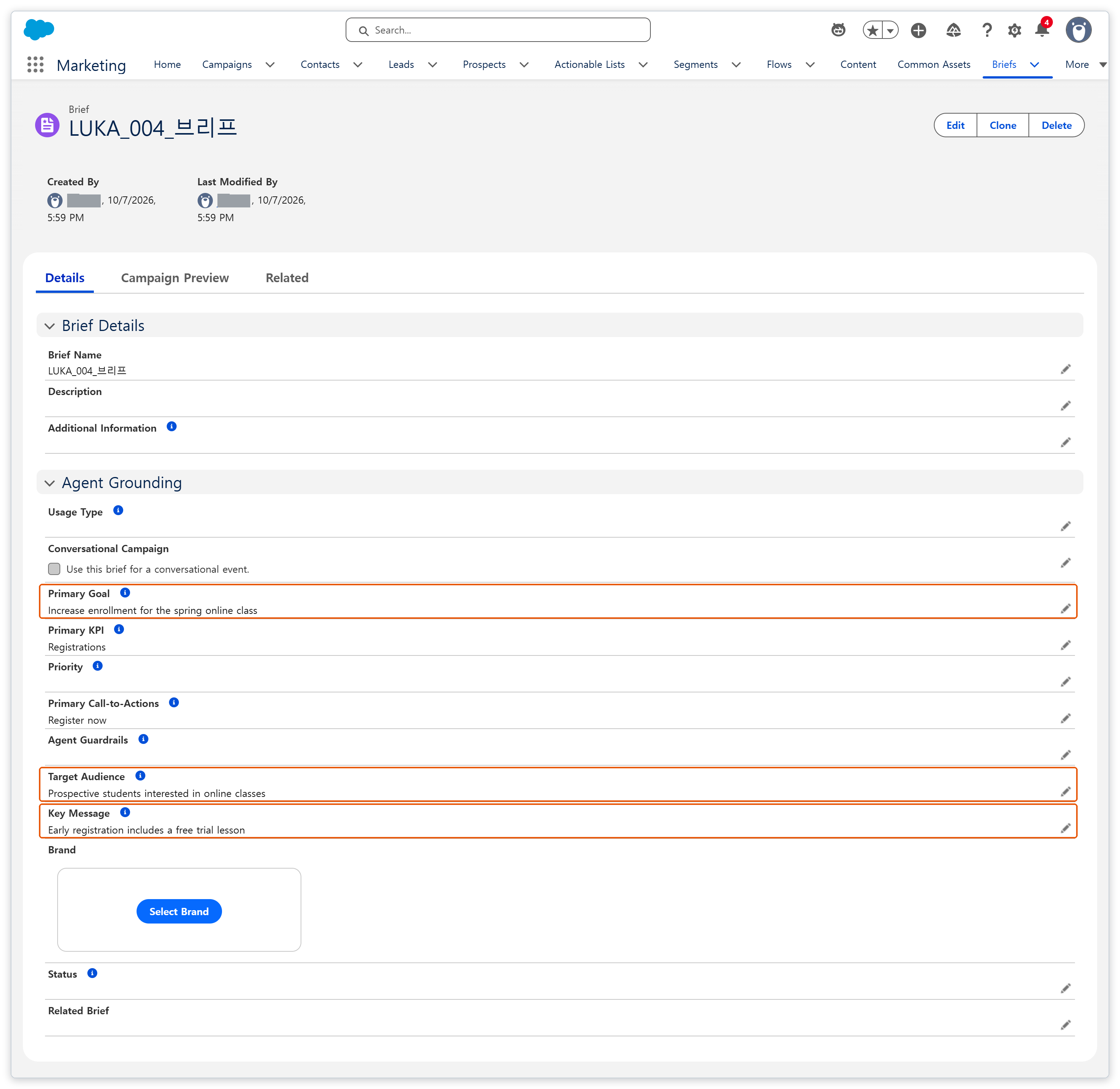Open the Campaigns tab dropdown chevron

tap(270, 65)
